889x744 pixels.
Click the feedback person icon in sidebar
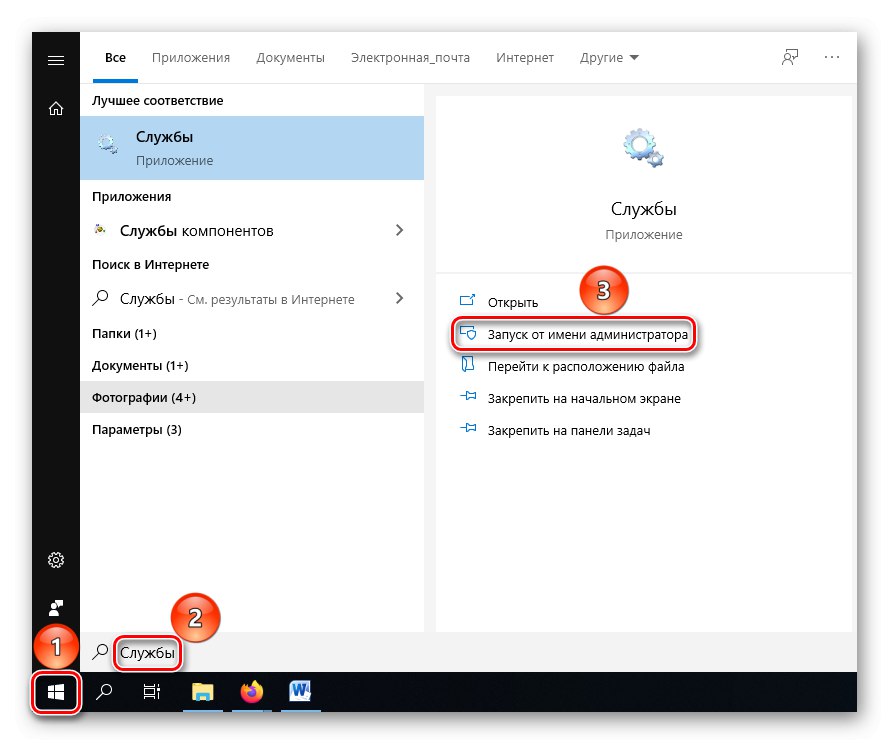click(56, 608)
